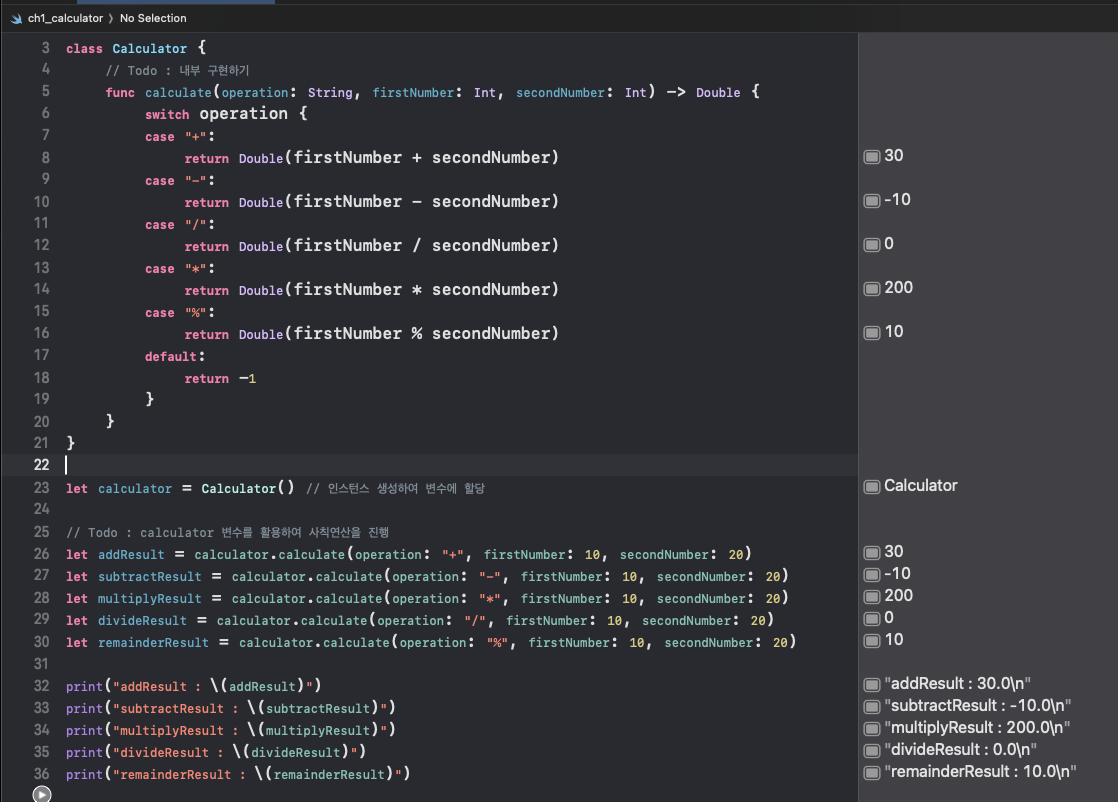
Task: Click the print statement on line 36
Action: tap(238, 774)
